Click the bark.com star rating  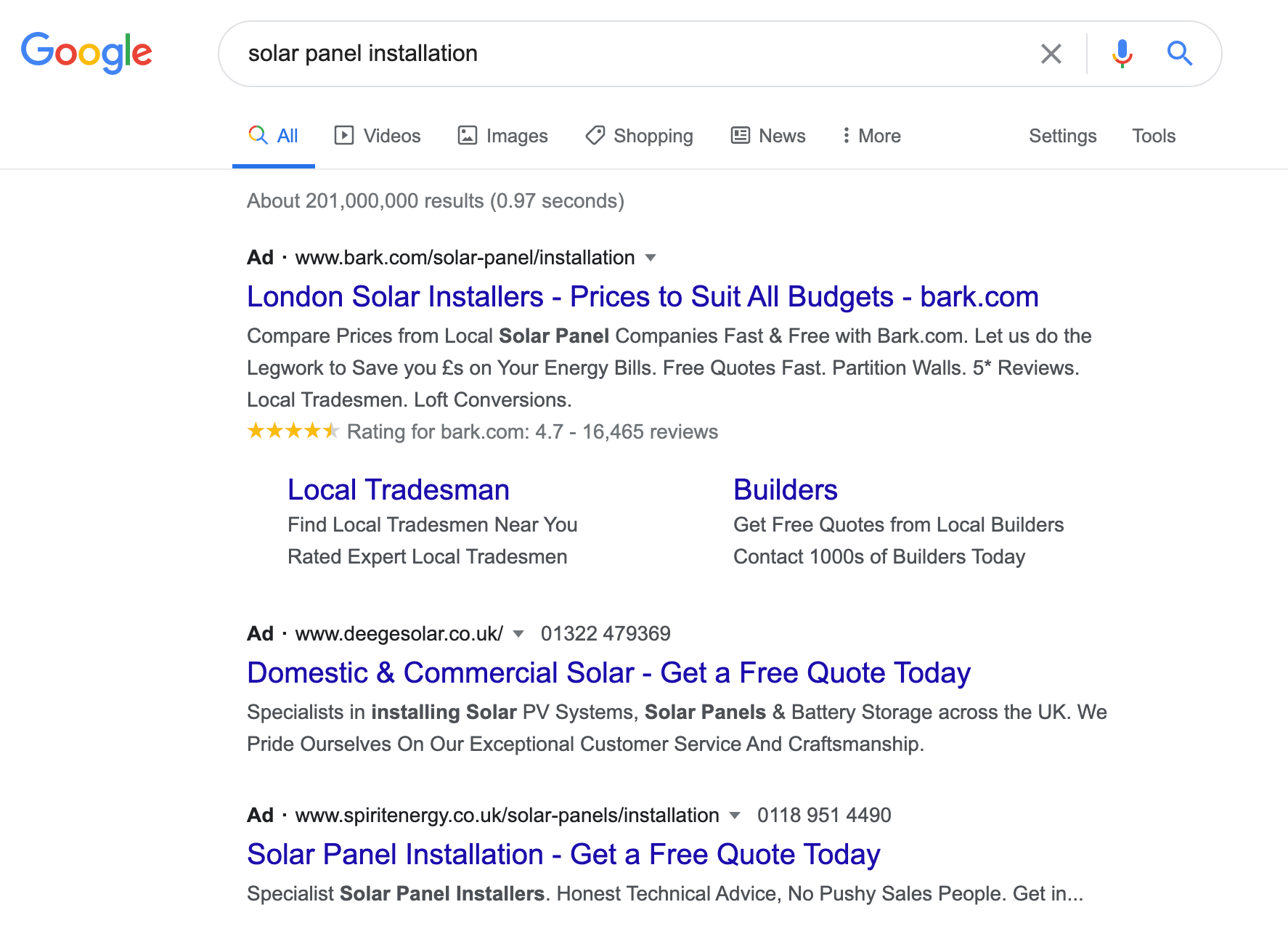pos(293,431)
